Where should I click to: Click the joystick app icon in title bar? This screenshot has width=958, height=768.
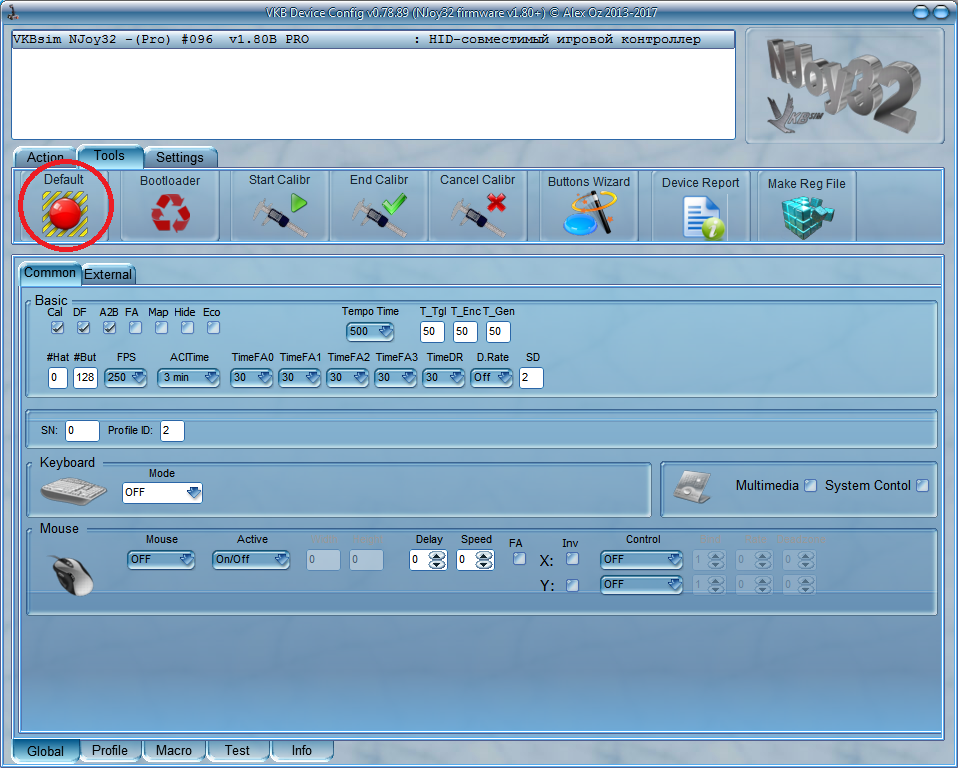pos(12,12)
